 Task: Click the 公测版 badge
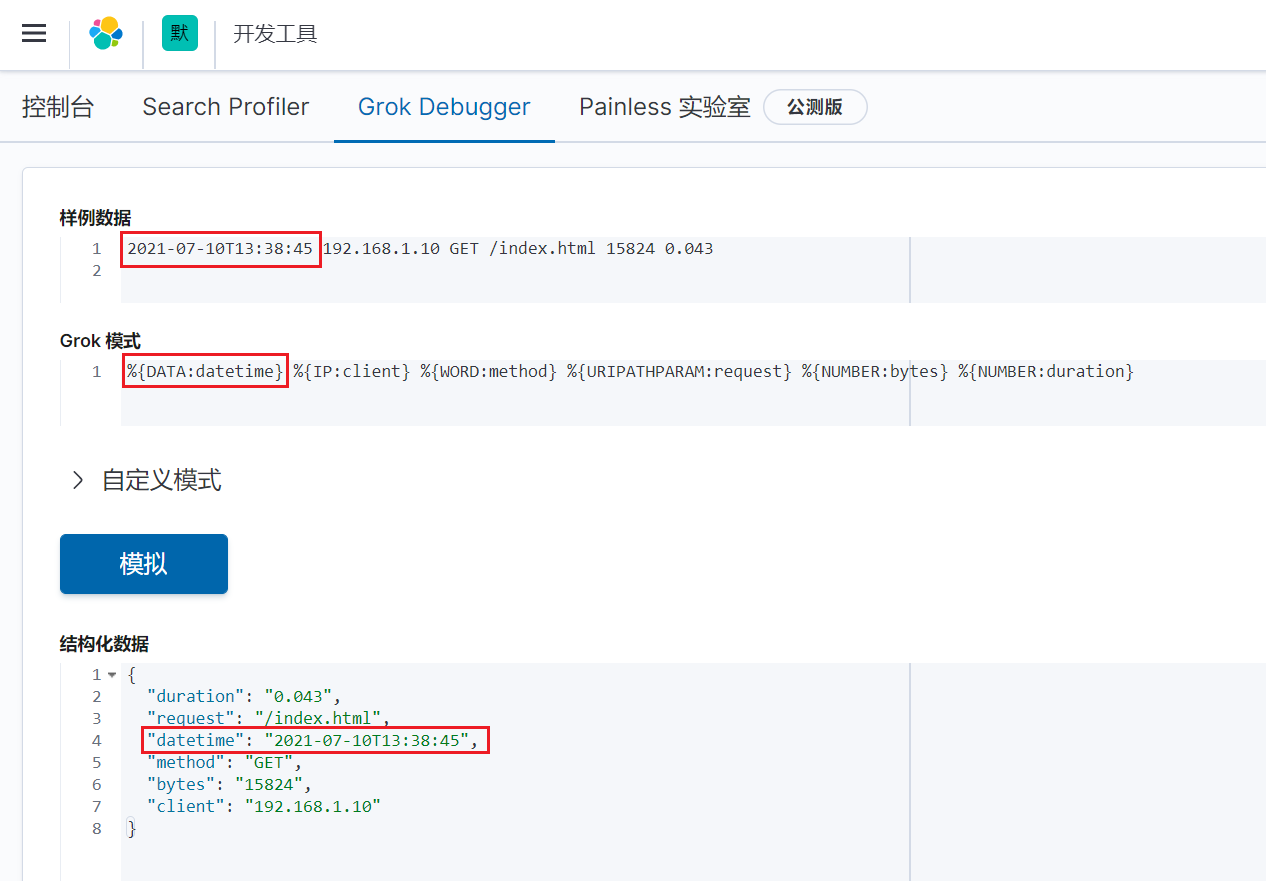[815, 107]
